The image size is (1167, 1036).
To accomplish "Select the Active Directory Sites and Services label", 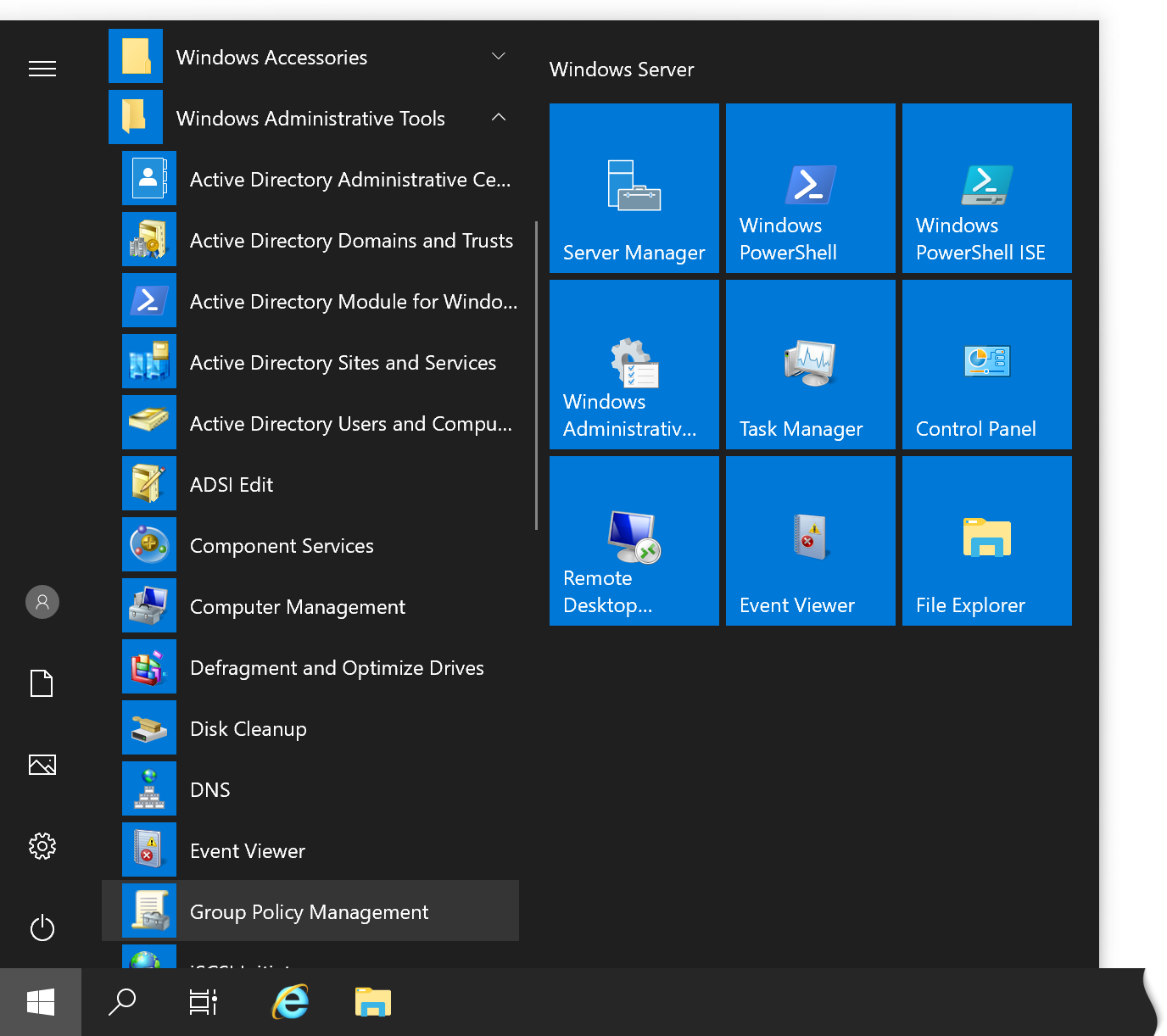I will (343, 362).
